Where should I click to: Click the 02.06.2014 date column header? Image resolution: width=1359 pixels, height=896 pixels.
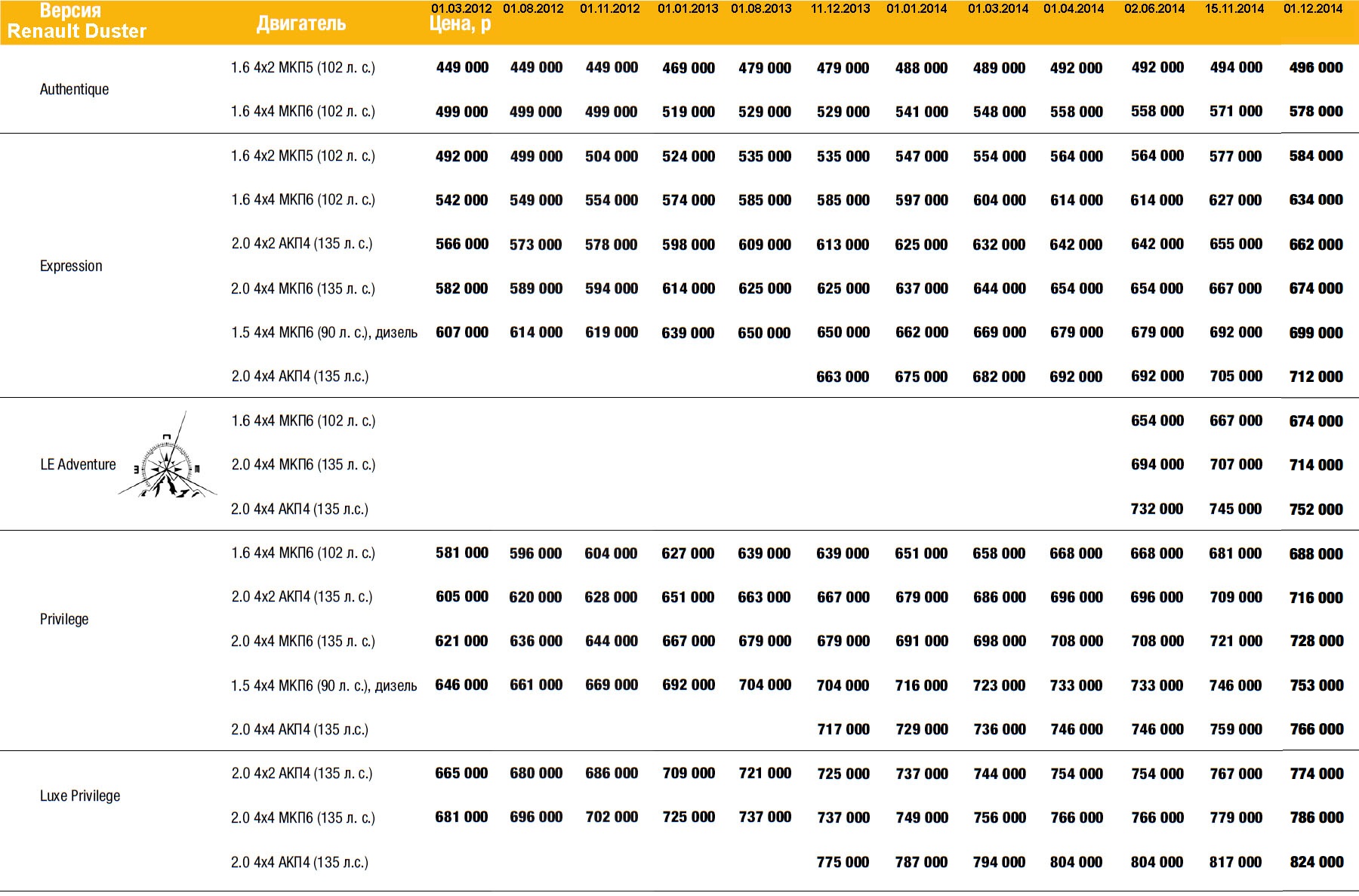(x=1154, y=8)
